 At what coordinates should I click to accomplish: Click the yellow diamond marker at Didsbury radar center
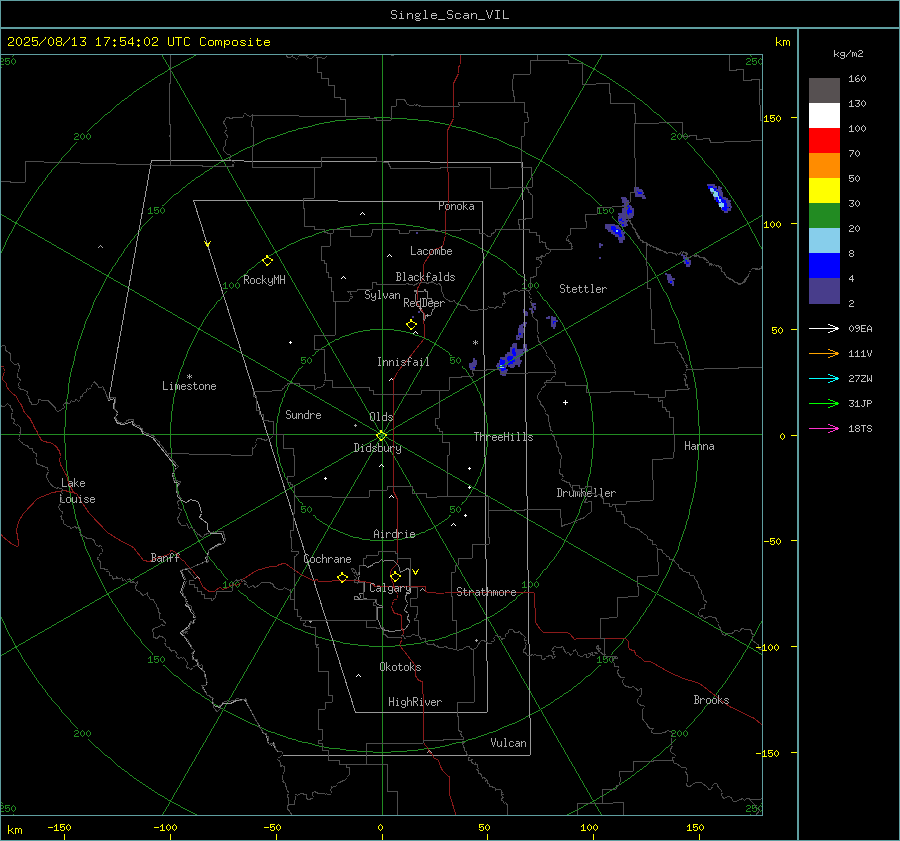381,436
